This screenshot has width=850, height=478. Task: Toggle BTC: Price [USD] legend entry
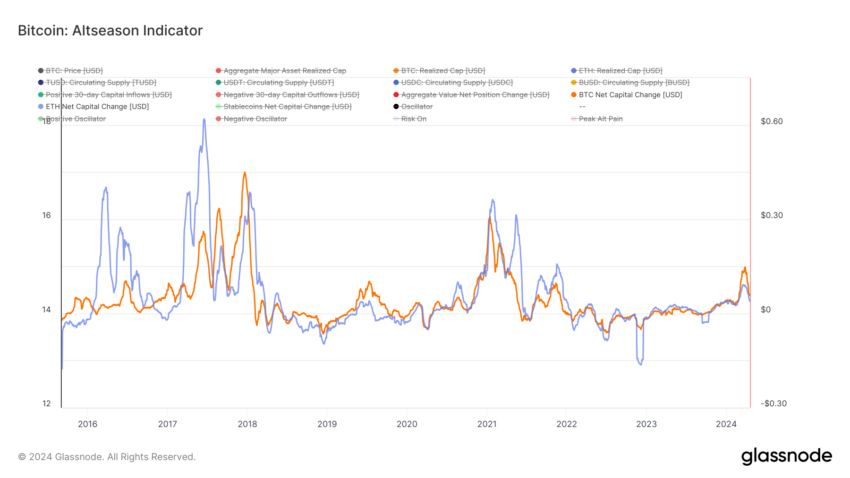click(x=70, y=70)
